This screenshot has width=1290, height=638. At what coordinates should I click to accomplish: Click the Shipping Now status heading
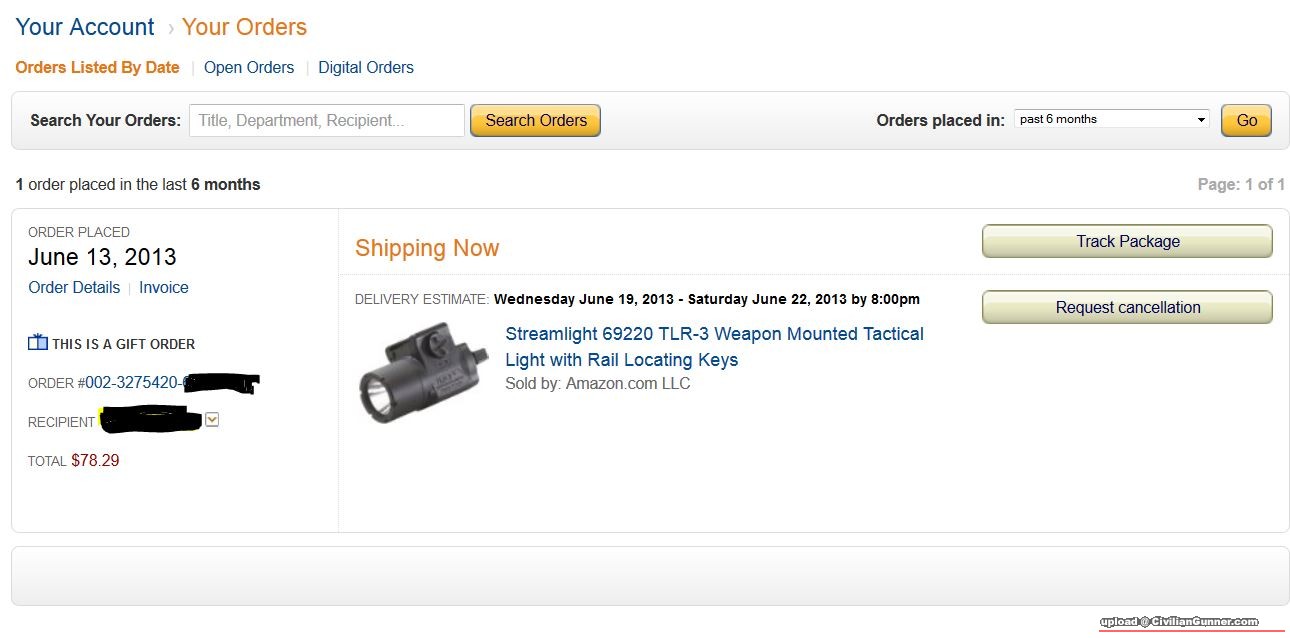coord(427,248)
